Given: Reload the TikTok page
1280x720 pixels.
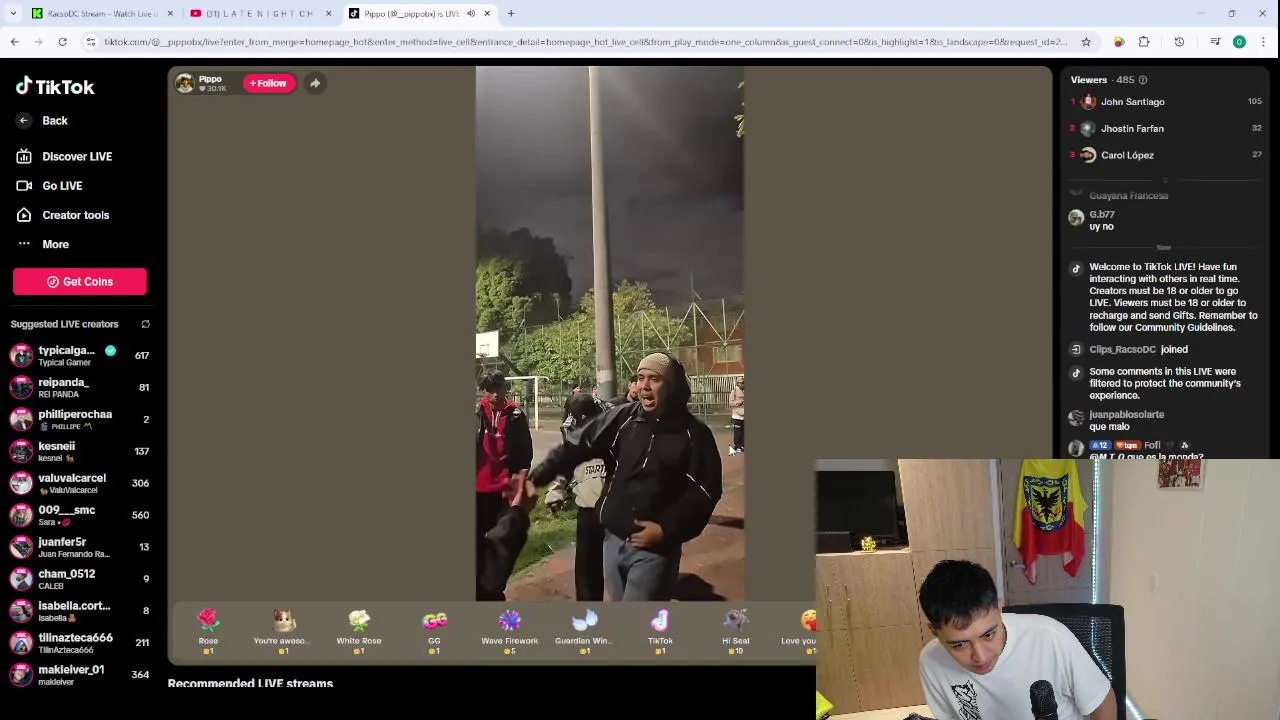Looking at the screenshot, I should tap(62, 42).
